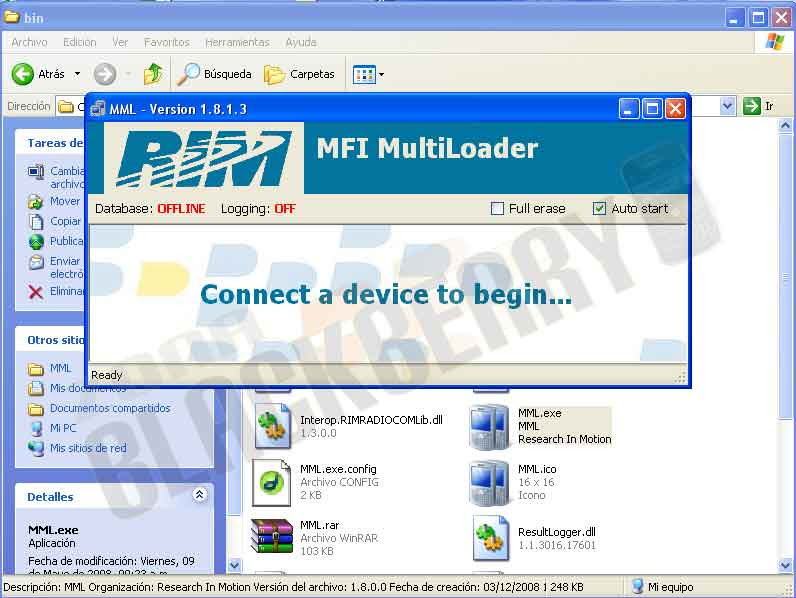This screenshot has height=598, width=796.
Task: Click the left task pane scroll down arrow
Action: click(x=234, y=564)
